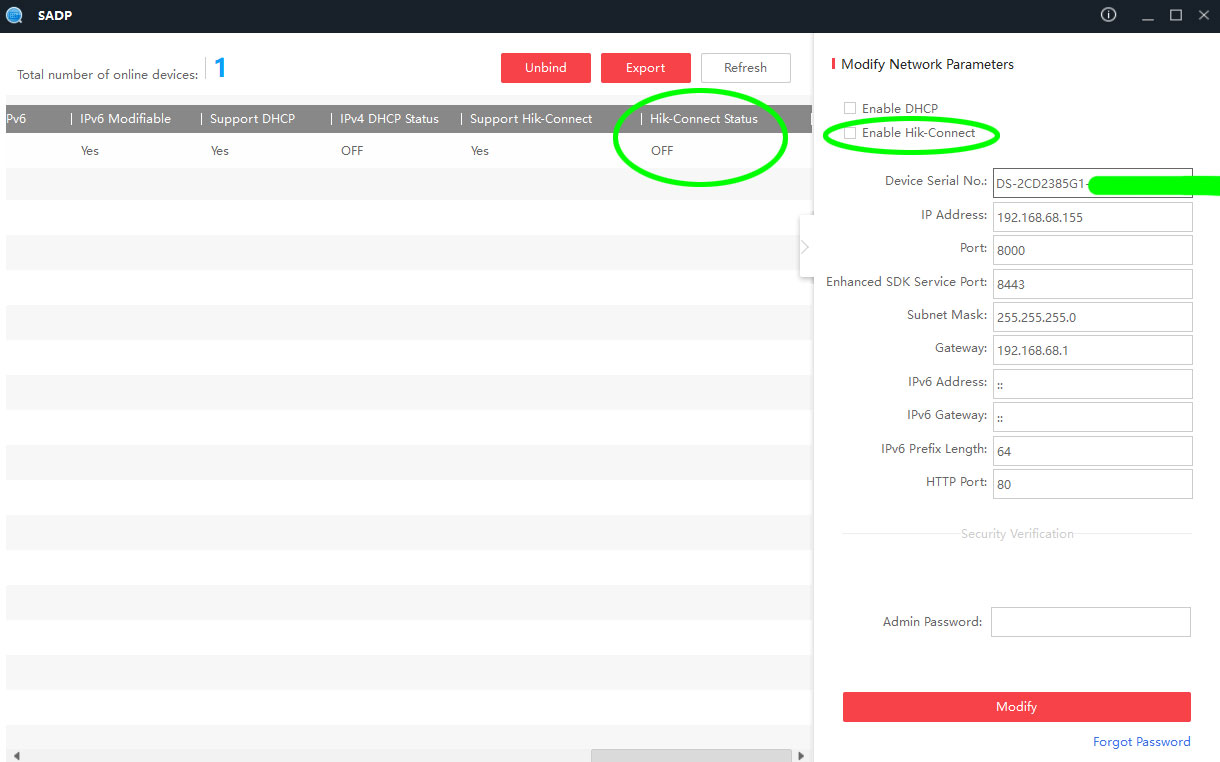Image resolution: width=1220 pixels, height=762 pixels.
Task: Click the horizontal scrollbar thumb
Action: tap(690, 756)
